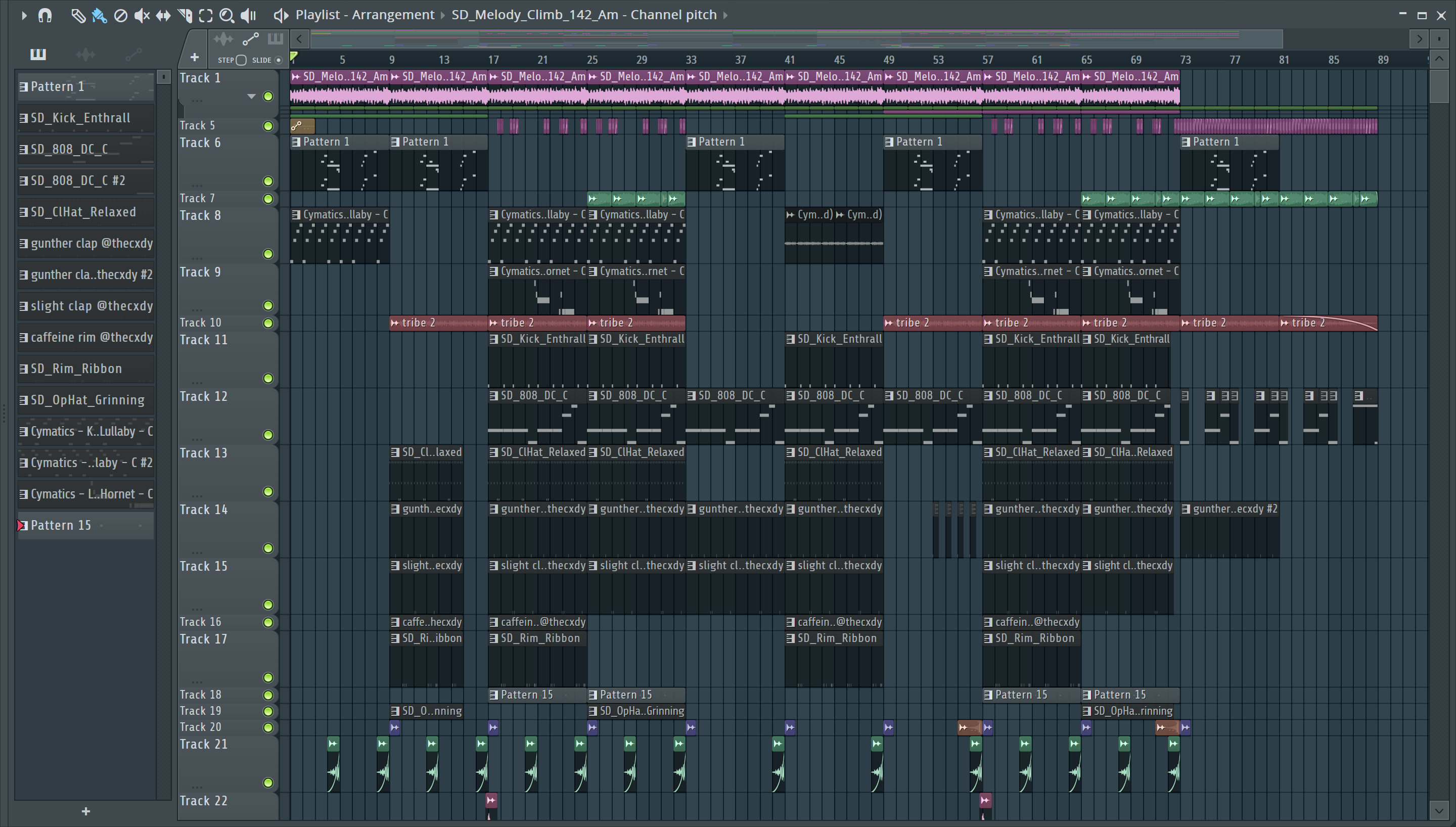Click the pattern focus piano icon near the timeline

click(276, 38)
